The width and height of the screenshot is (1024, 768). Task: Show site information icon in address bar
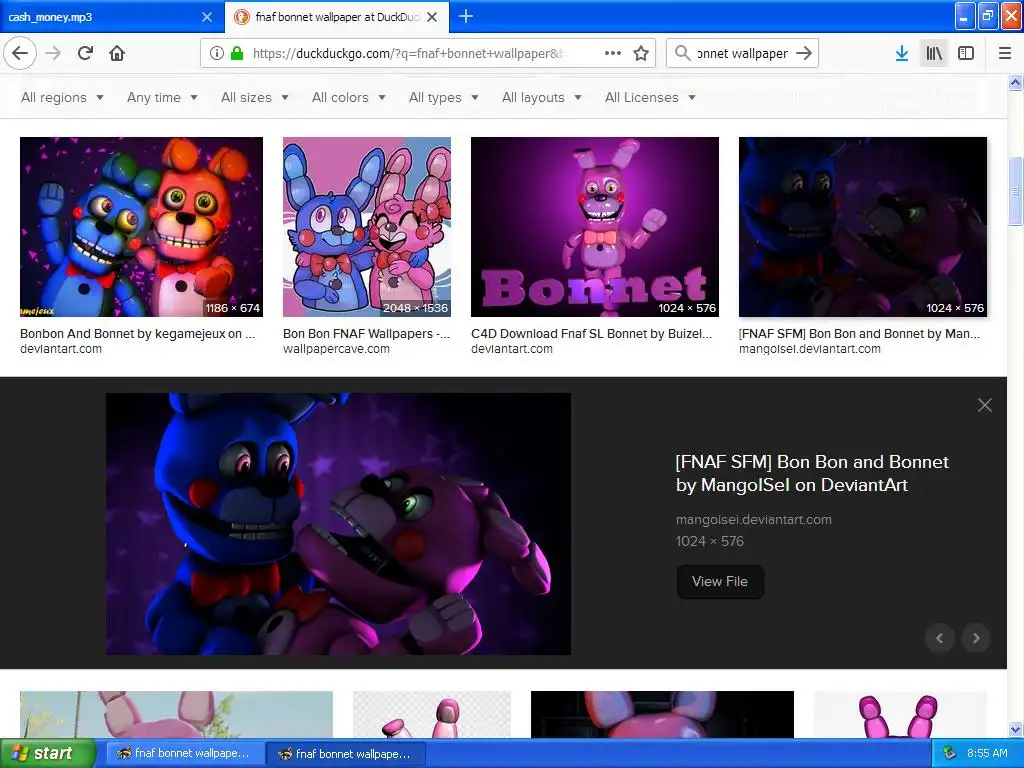pyautogui.click(x=217, y=54)
